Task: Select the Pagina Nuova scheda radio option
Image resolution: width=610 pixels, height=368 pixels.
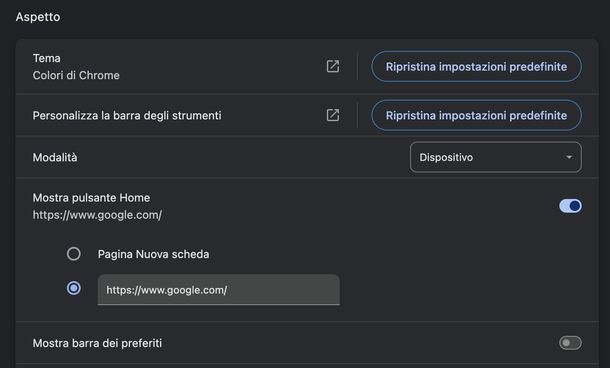Action: point(74,254)
